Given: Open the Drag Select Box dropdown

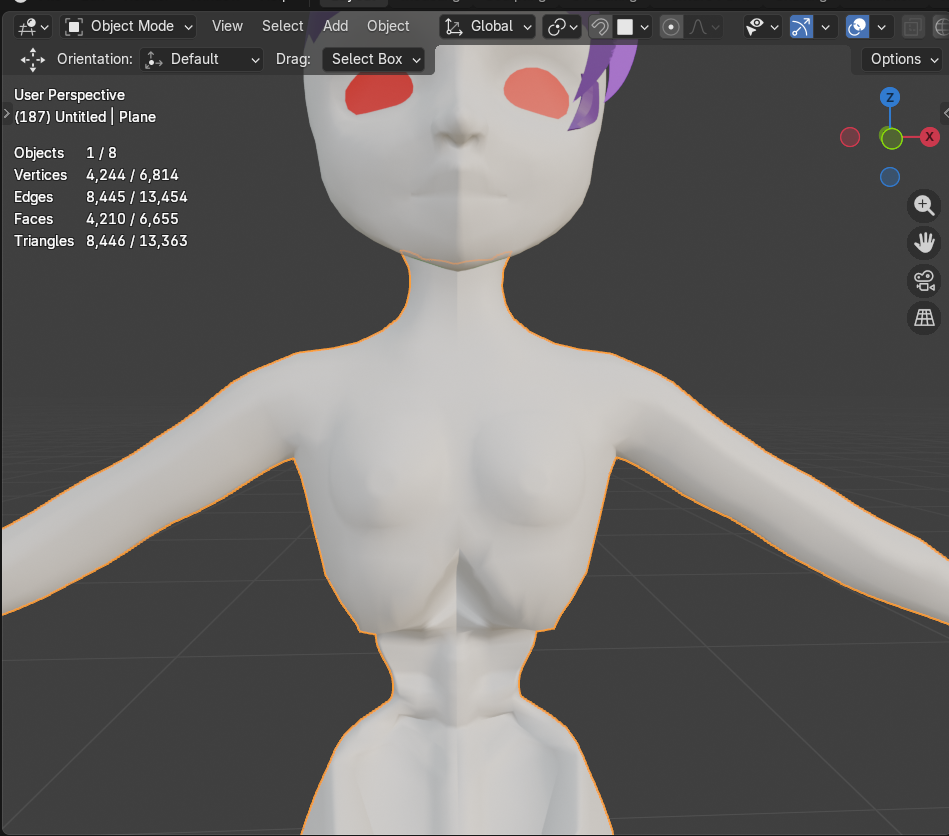Looking at the screenshot, I should [373, 59].
